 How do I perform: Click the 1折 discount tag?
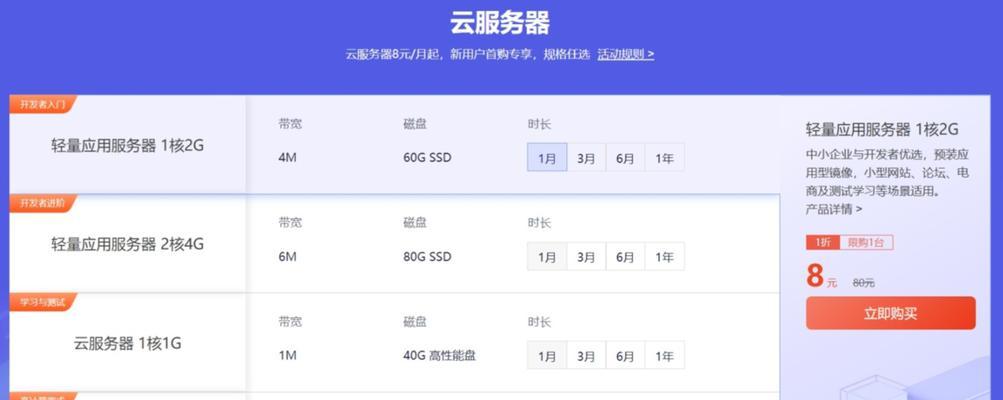click(x=822, y=243)
